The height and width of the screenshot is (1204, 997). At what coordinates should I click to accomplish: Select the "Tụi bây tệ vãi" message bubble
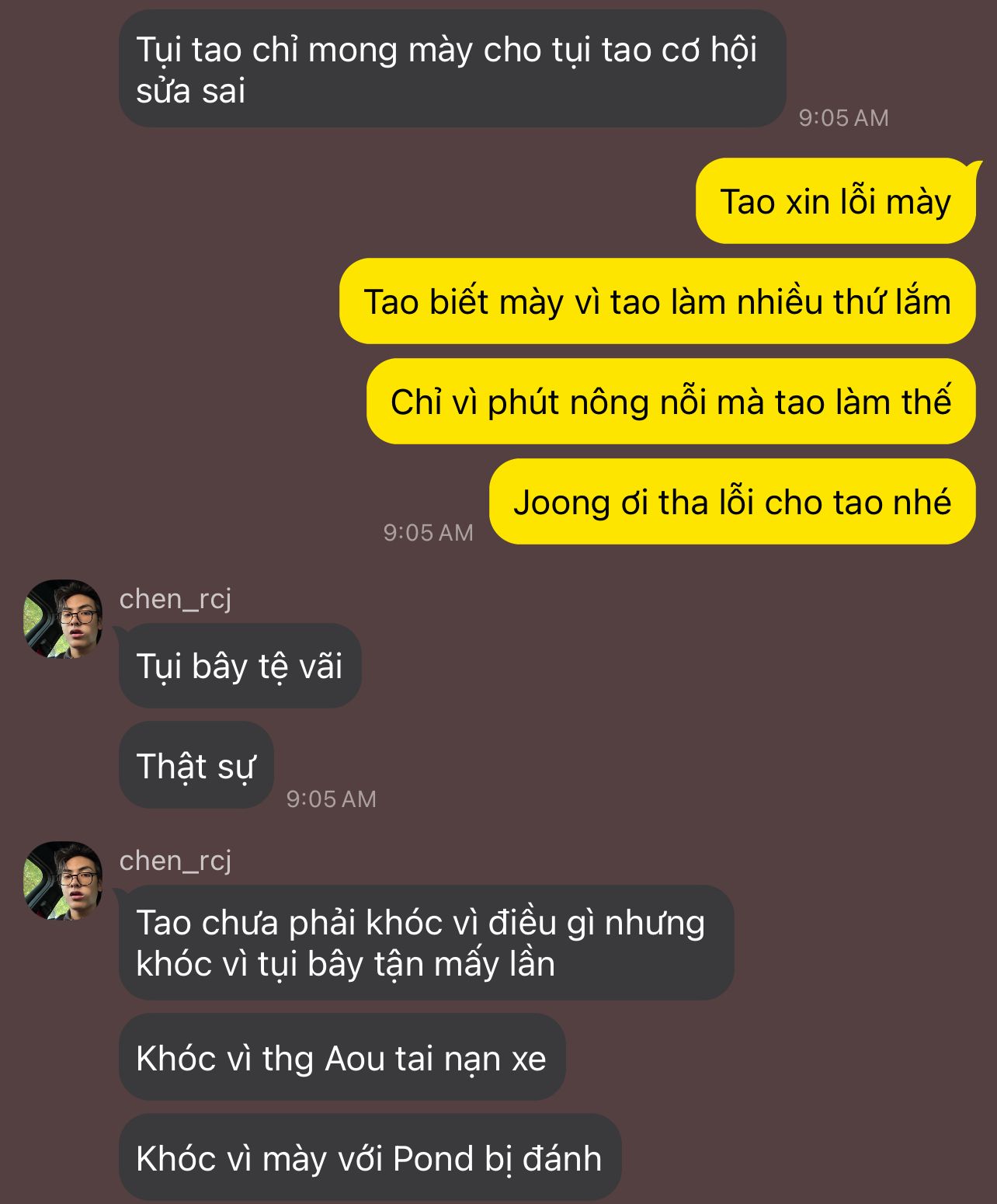[240, 666]
